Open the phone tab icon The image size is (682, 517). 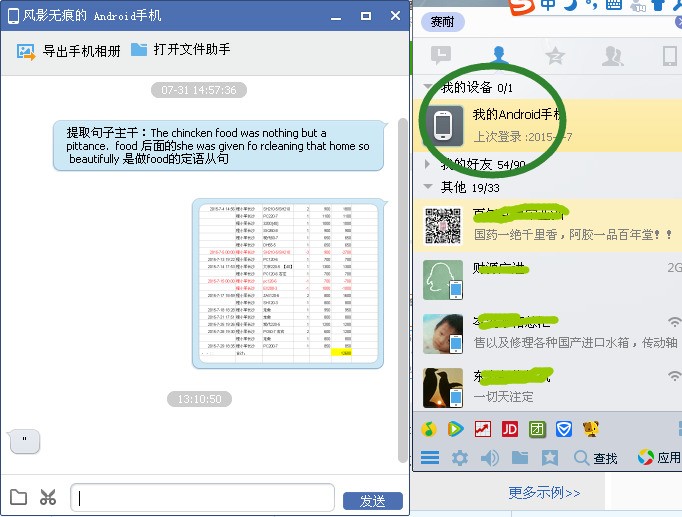tap(669, 56)
